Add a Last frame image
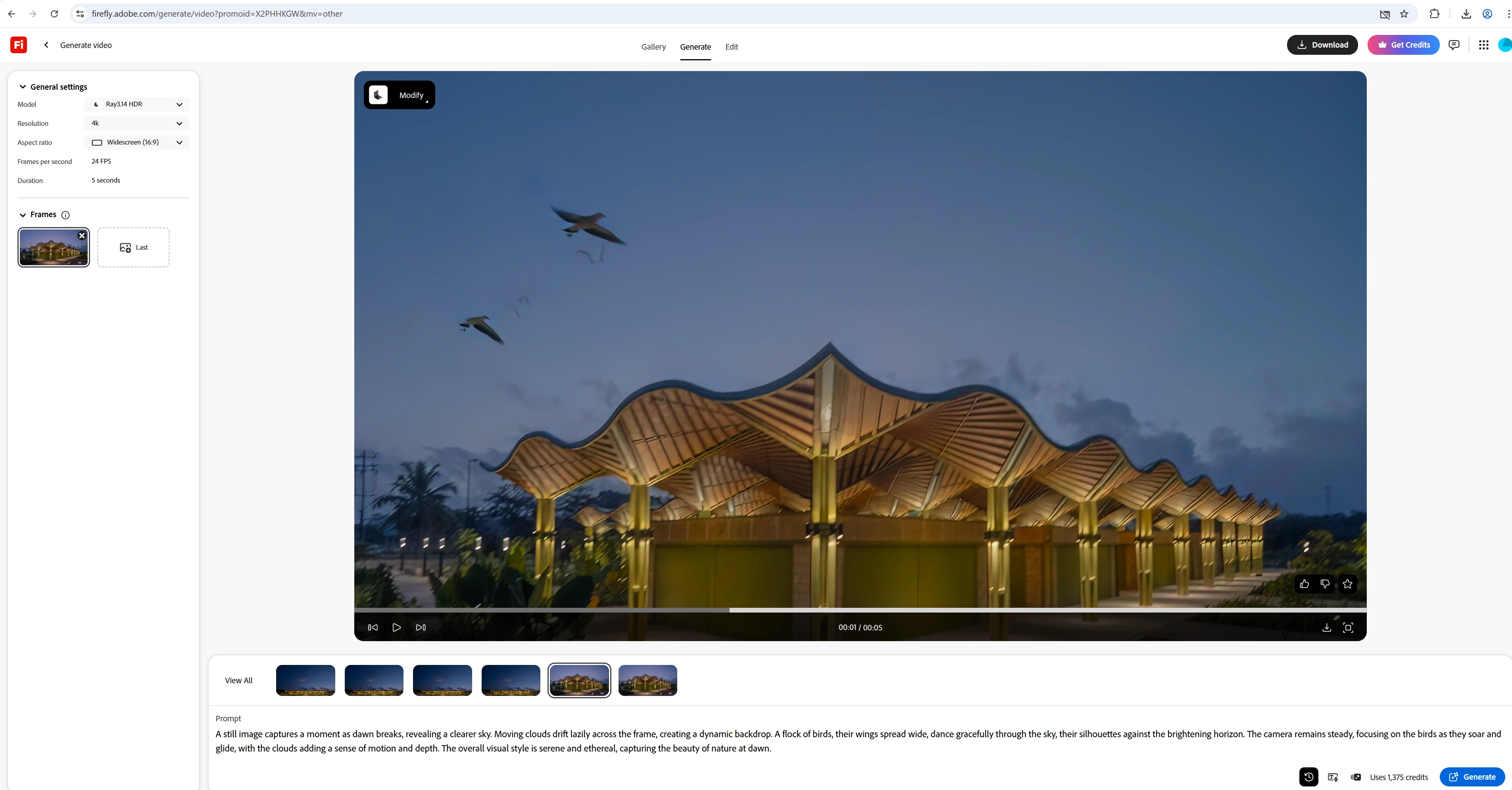This screenshot has width=1512, height=790. pyautogui.click(x=133, y=247)
